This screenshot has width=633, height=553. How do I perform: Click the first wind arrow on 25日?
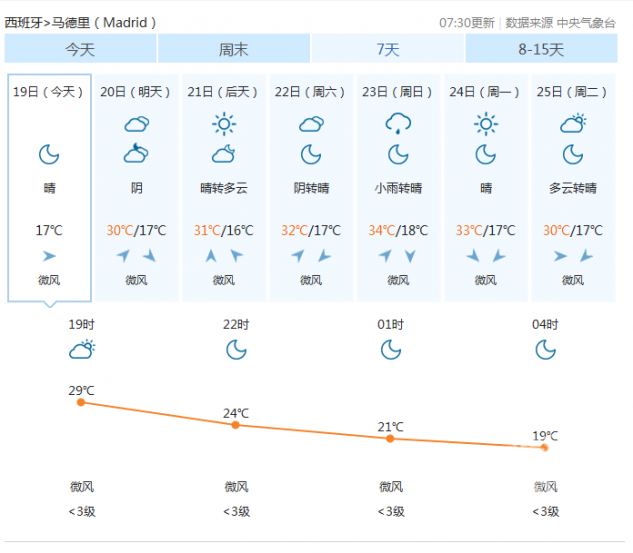click(560, 256)
